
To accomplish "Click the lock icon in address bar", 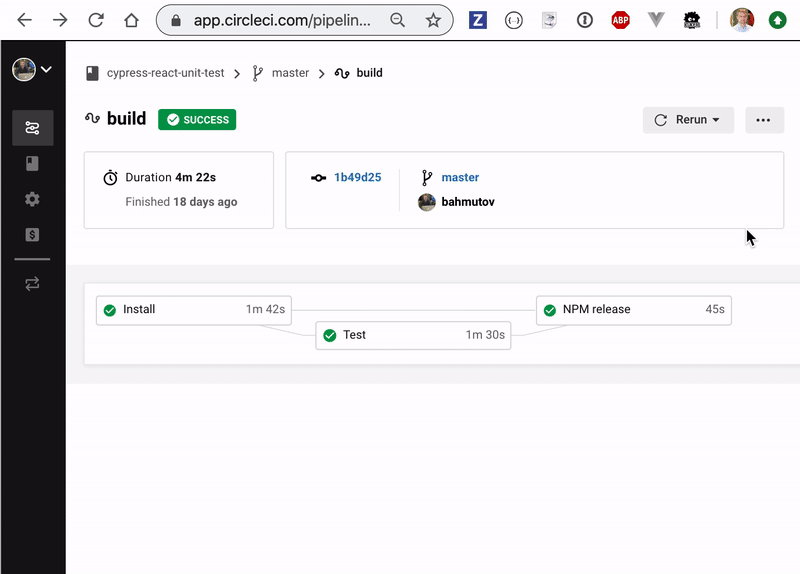I will tap(176, 20).
